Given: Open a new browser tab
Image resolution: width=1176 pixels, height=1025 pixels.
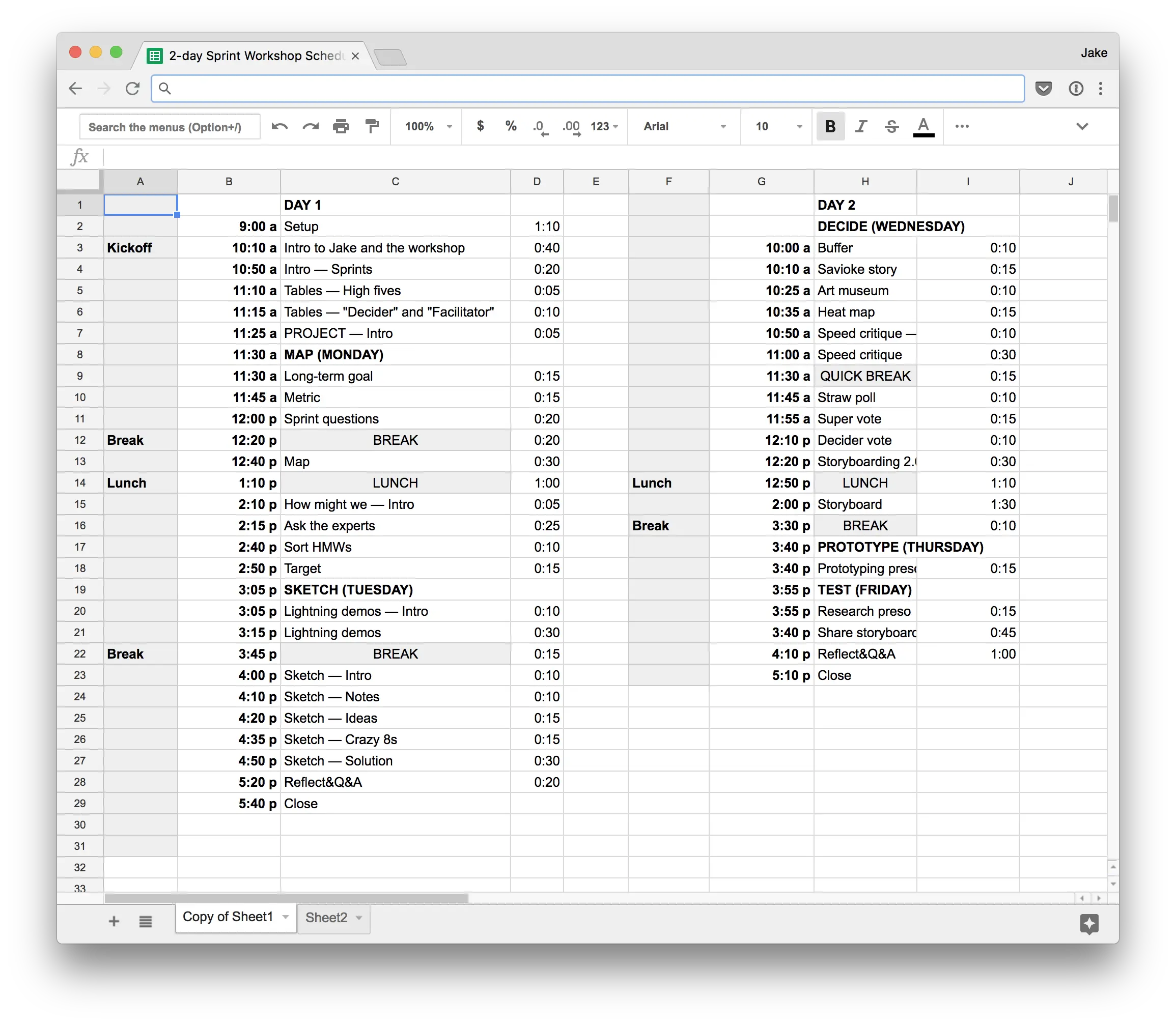Looking at the screenshot, I should click(390, 57).
